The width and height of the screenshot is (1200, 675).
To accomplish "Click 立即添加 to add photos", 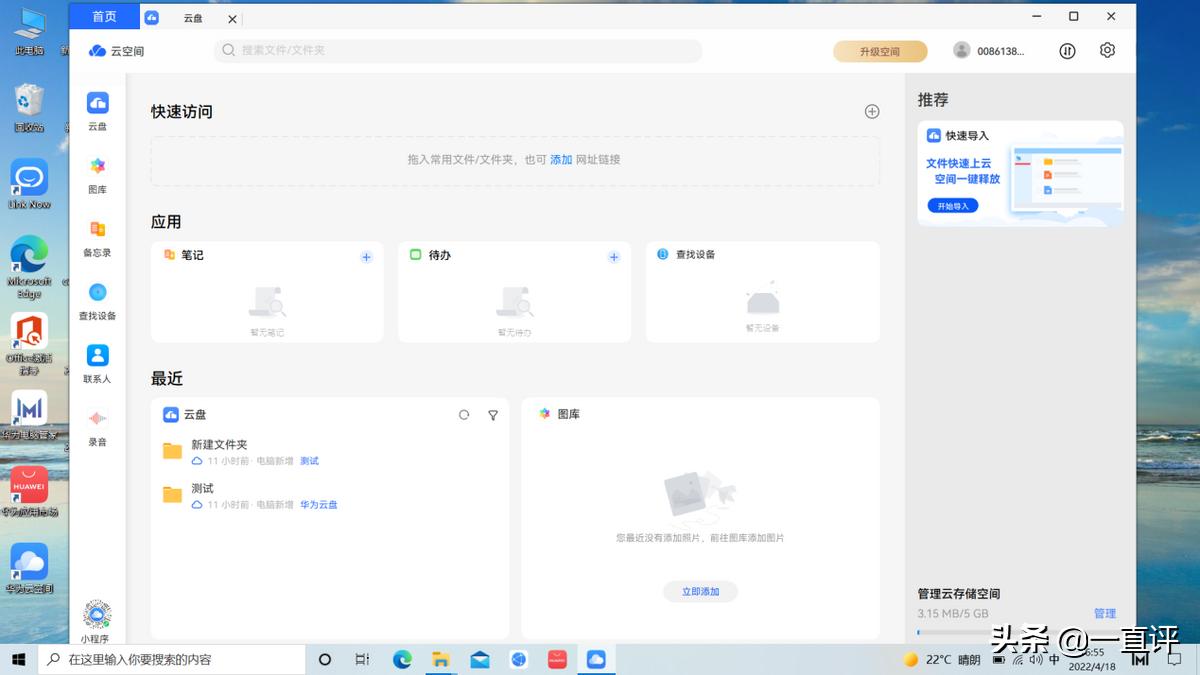I will click(699, 591).
